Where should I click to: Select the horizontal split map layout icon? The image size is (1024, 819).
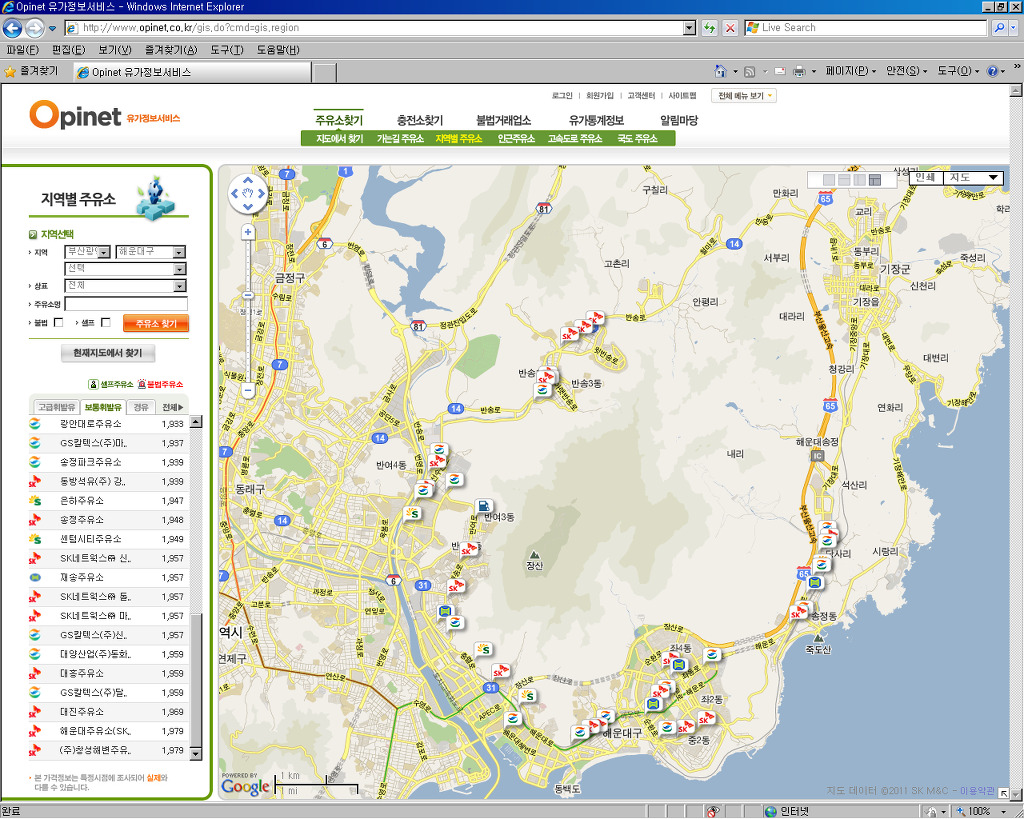[x=844, y=180]
